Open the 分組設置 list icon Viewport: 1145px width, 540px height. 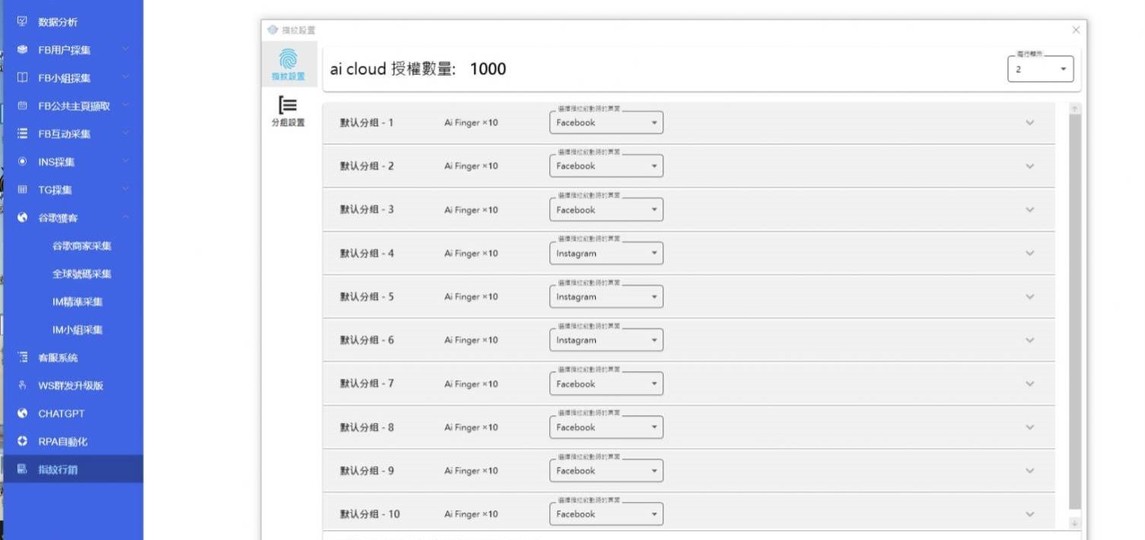(x=288, y=105)
